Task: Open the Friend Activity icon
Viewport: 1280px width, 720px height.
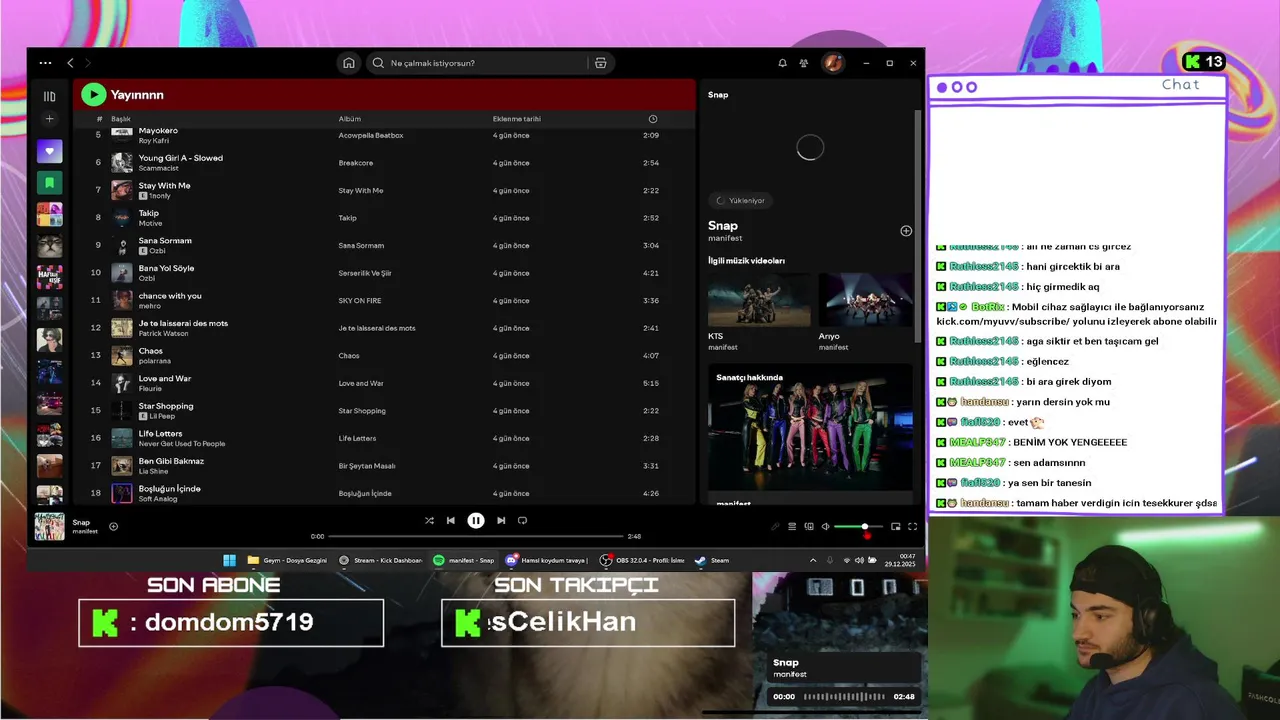Action: tap(804, 63)
